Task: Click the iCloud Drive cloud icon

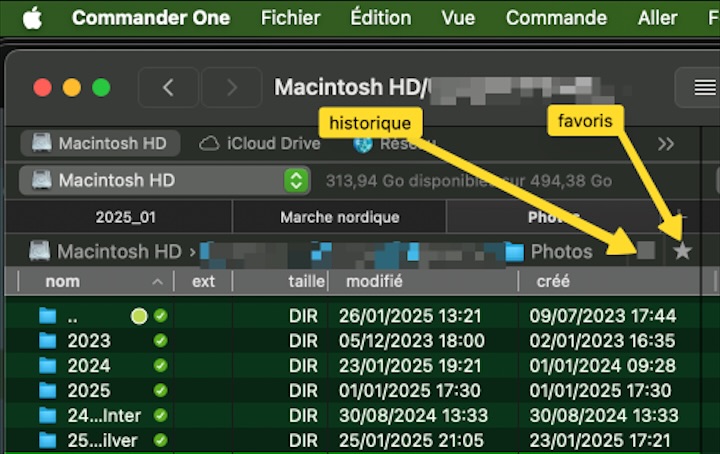Action: [209, 143]
